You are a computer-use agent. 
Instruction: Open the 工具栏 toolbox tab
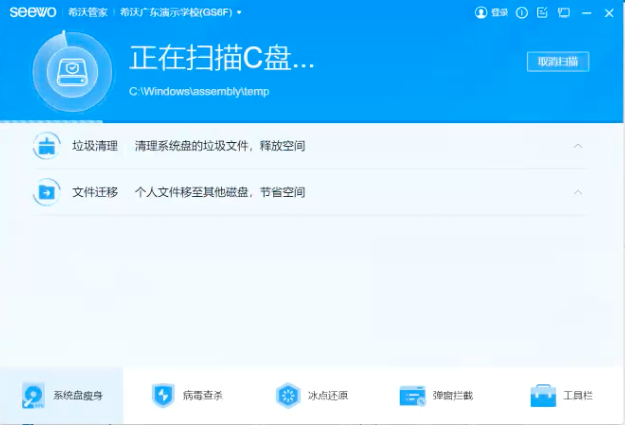(561, 395)
